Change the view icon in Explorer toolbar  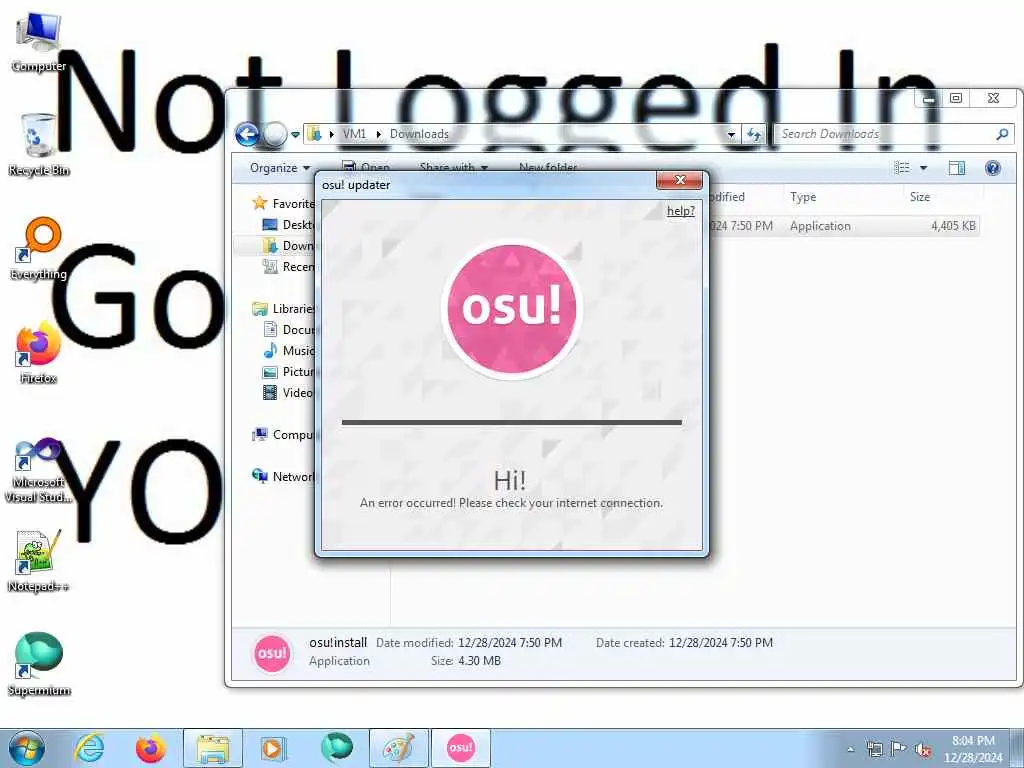pyautogui.click(x=902, y=168)
